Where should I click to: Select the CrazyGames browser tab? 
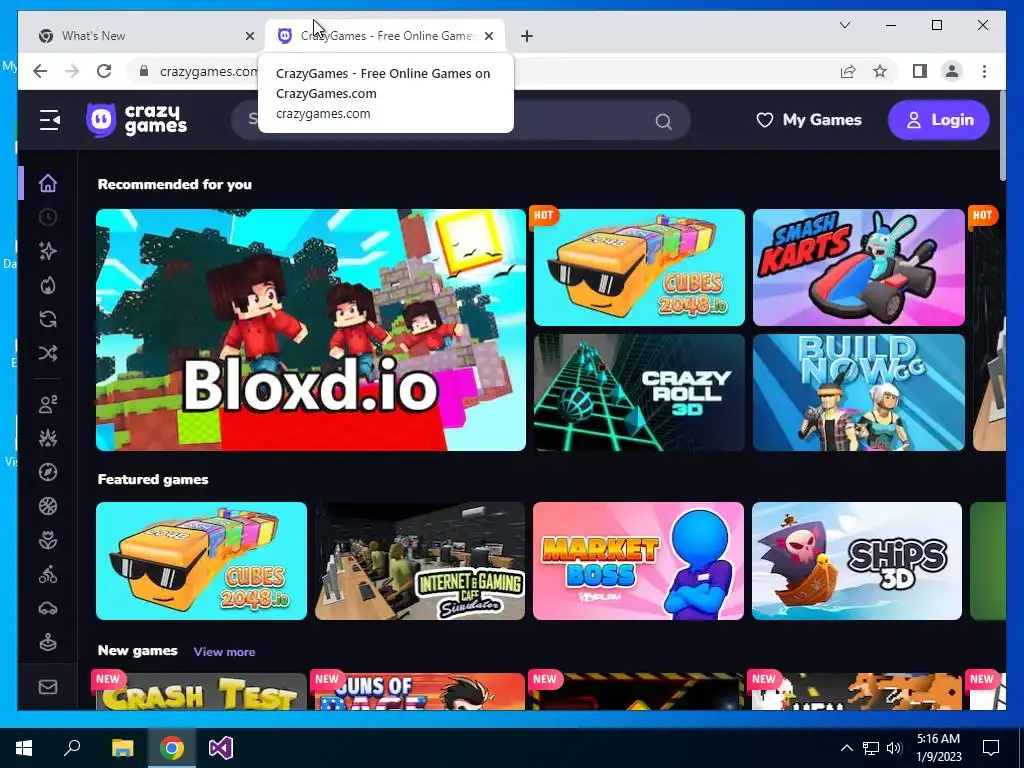click(385, 36)
